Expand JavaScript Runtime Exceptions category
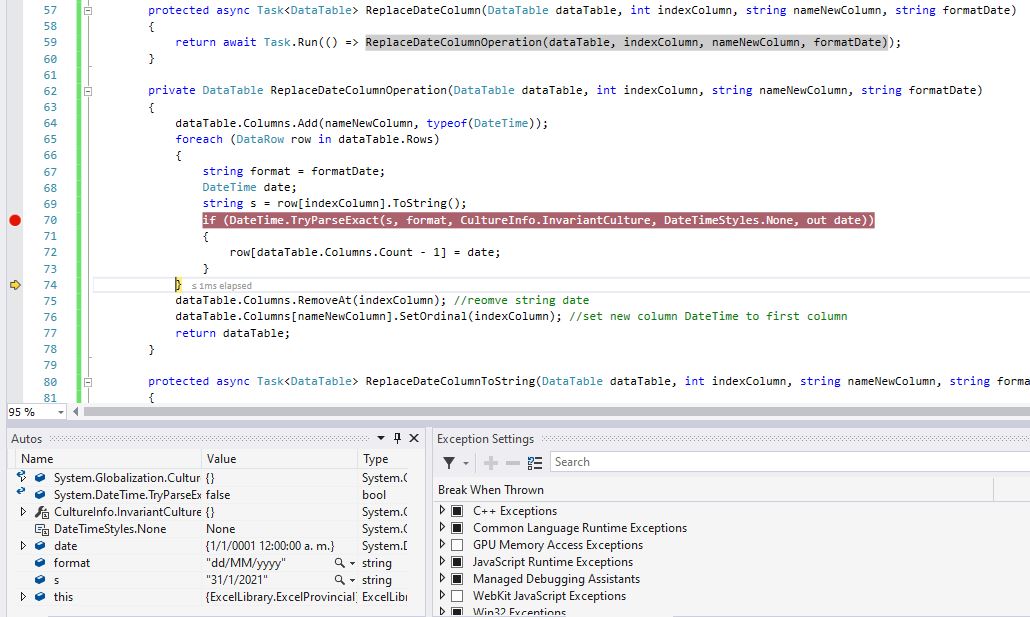 [442, 561]
